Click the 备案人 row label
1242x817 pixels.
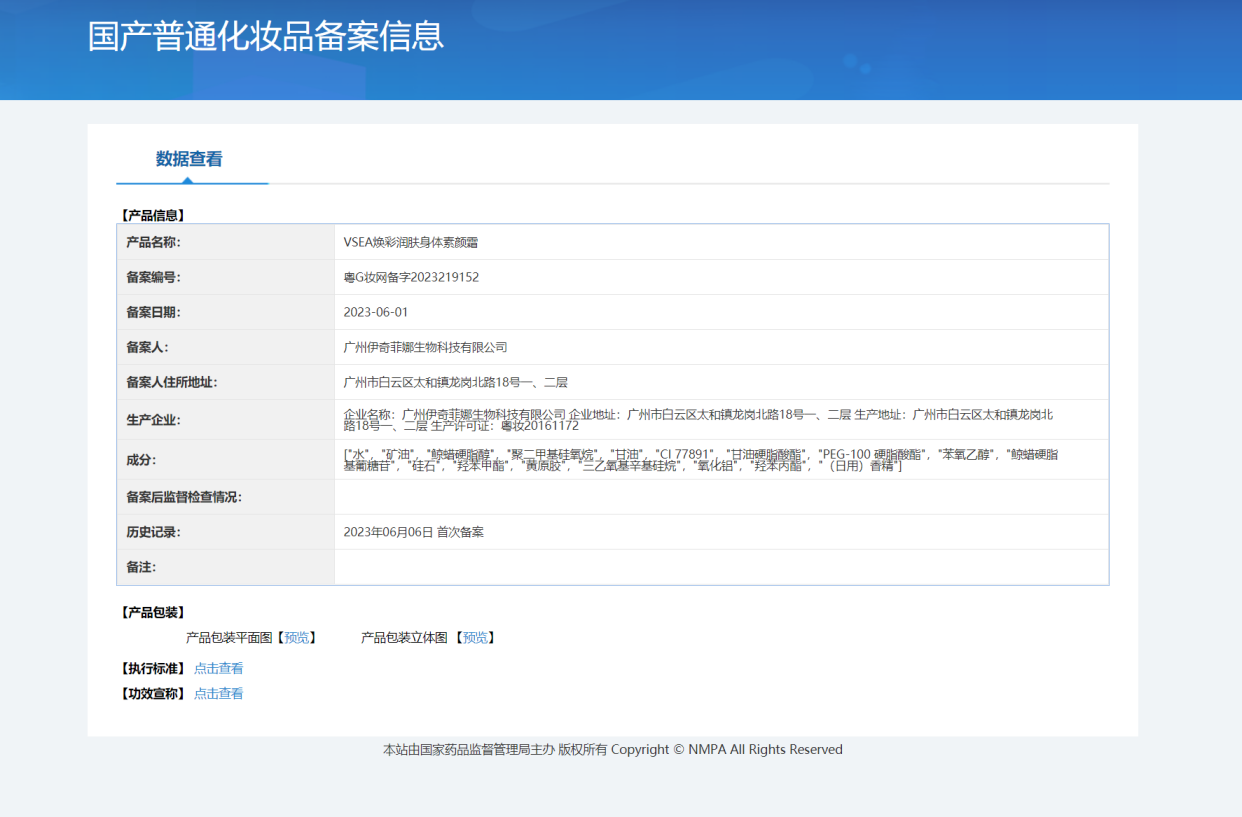pyautogui.click(x=147, y=347)
